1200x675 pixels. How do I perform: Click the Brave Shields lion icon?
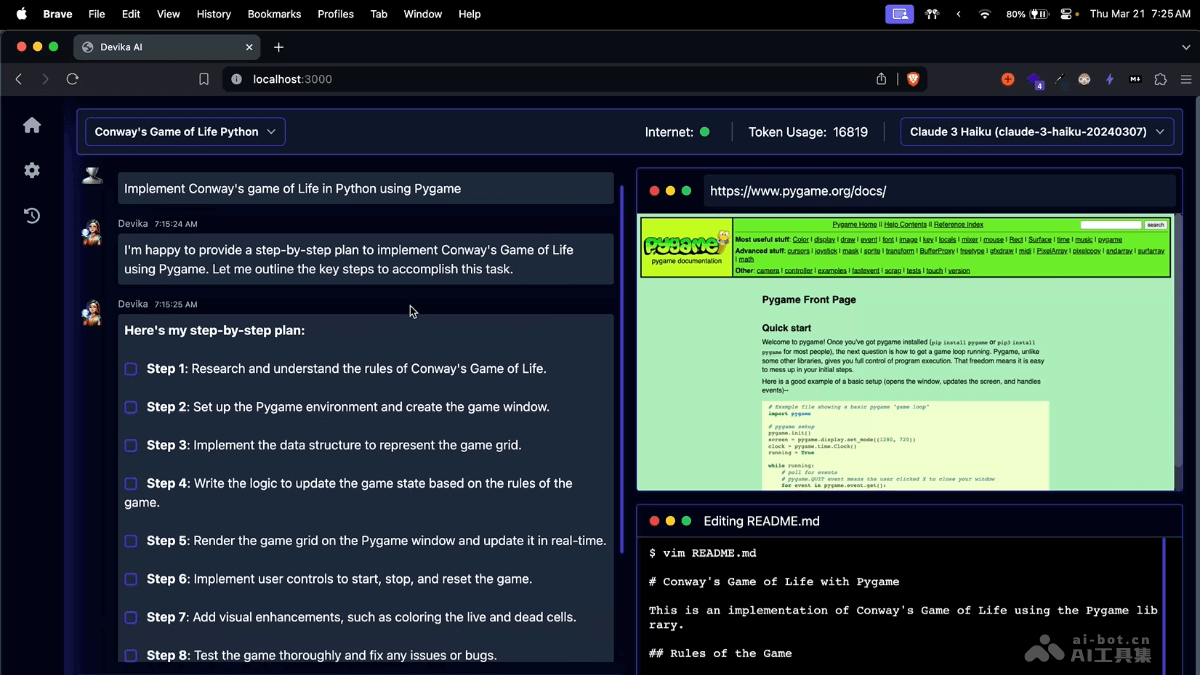point(912,79)
